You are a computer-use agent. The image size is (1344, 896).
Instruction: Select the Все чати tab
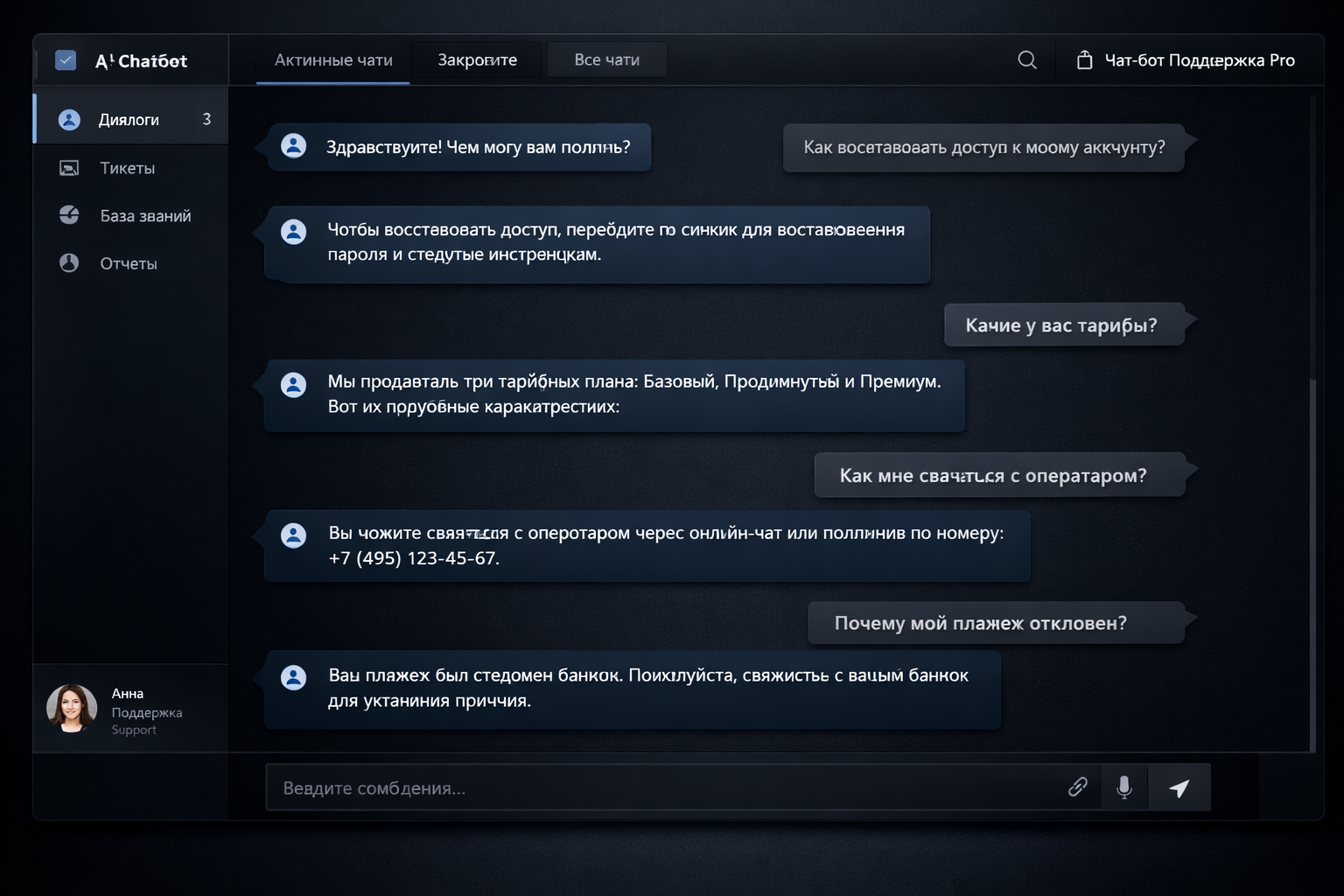(606, 60)
